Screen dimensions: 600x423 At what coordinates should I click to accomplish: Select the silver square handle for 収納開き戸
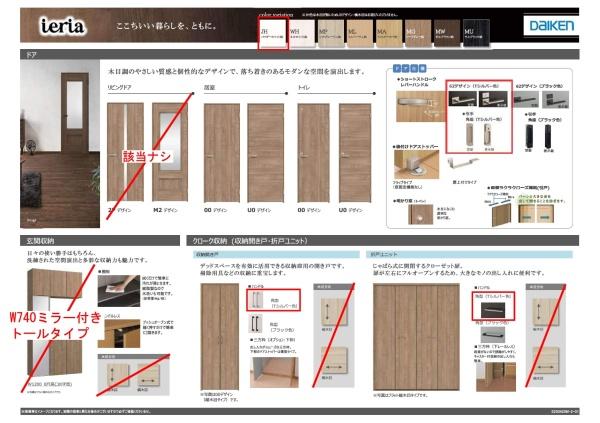(256, 300)
